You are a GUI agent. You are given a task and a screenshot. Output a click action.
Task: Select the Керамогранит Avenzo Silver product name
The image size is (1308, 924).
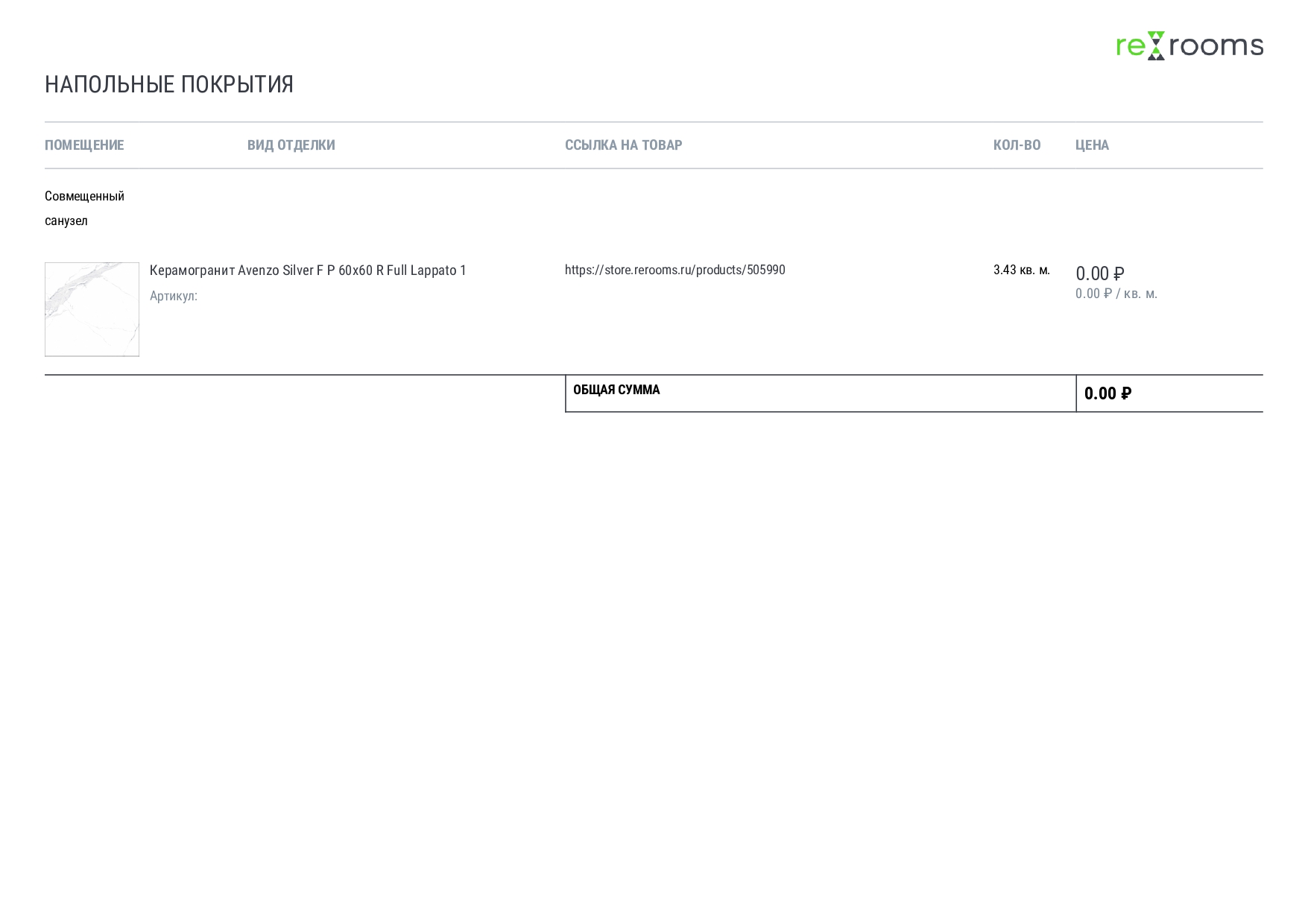(x=307, y=270)
